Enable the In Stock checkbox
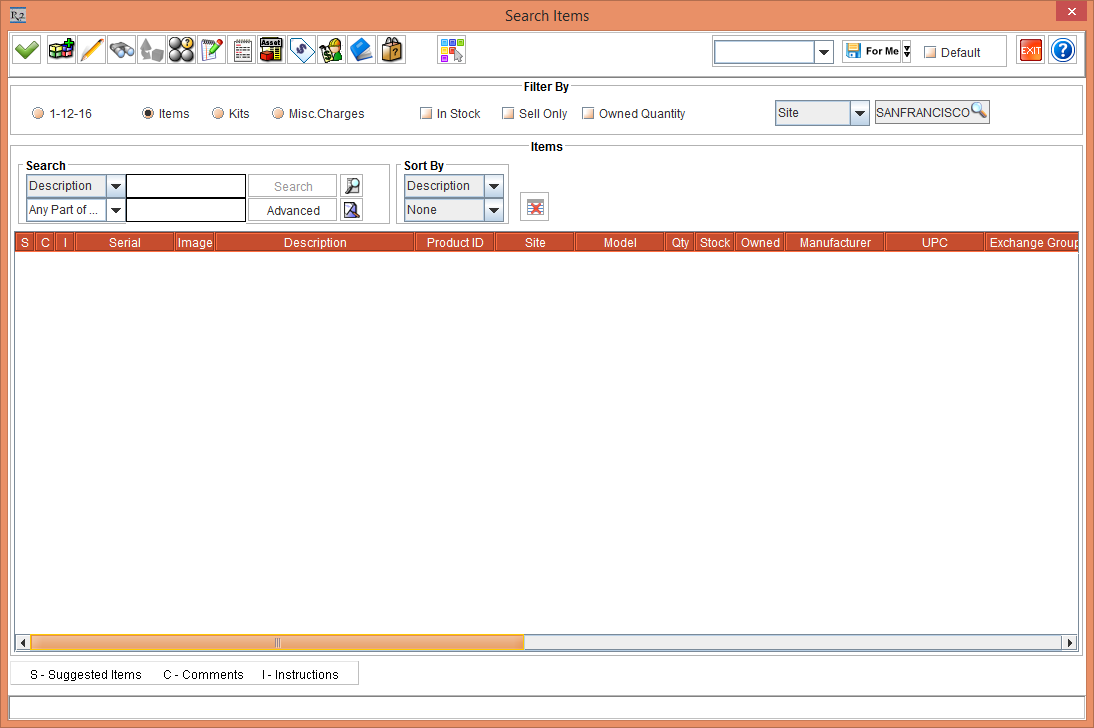This screenshot has height=728, width=1094. 426,114
